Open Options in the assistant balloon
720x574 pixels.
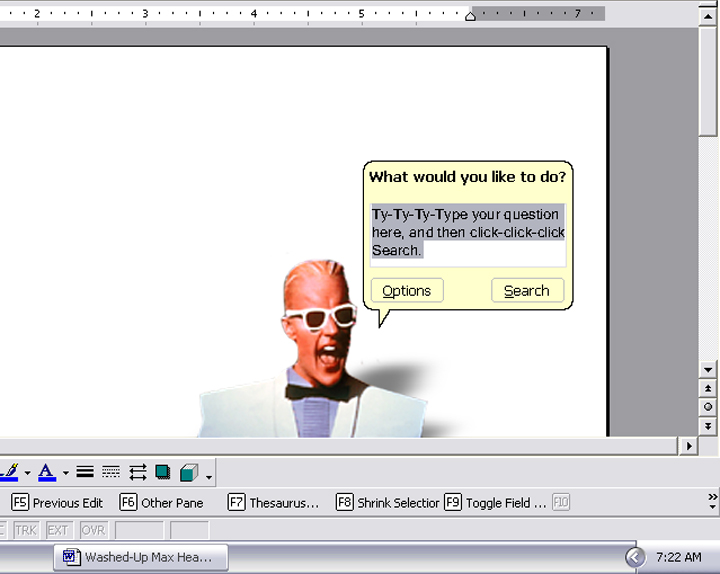pos(407,291)
